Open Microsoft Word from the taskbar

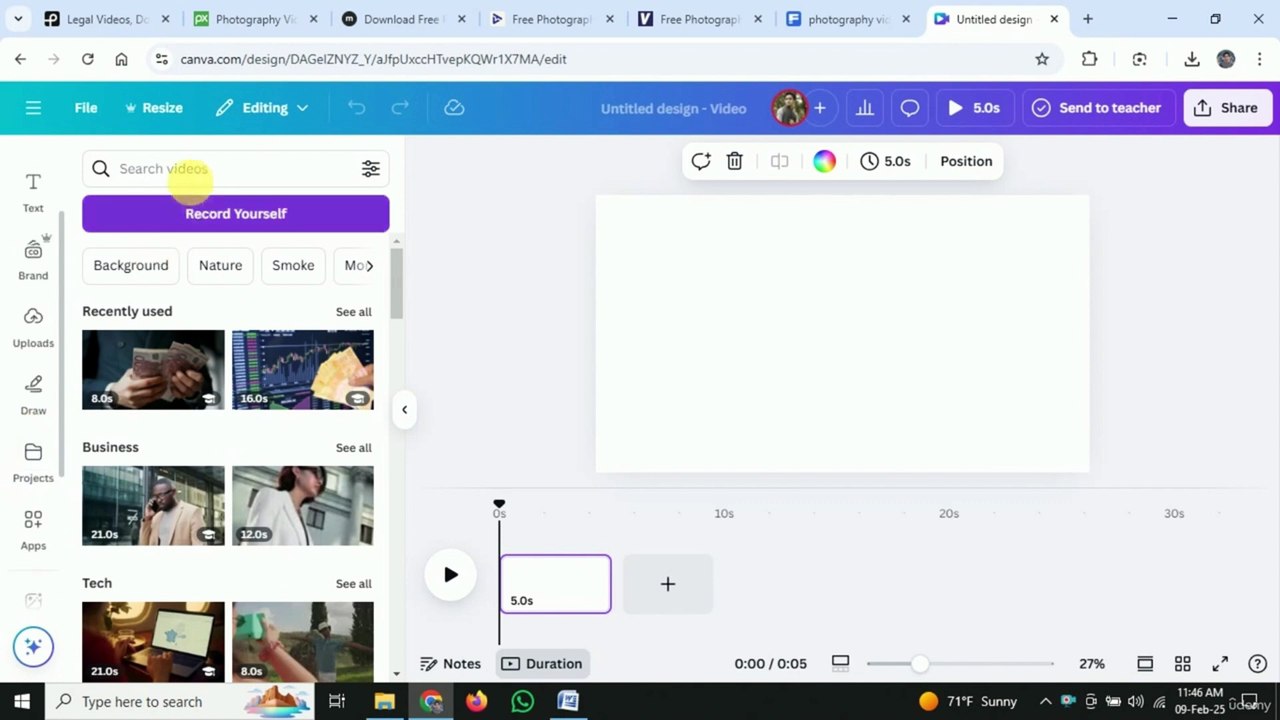coord(568,702)
